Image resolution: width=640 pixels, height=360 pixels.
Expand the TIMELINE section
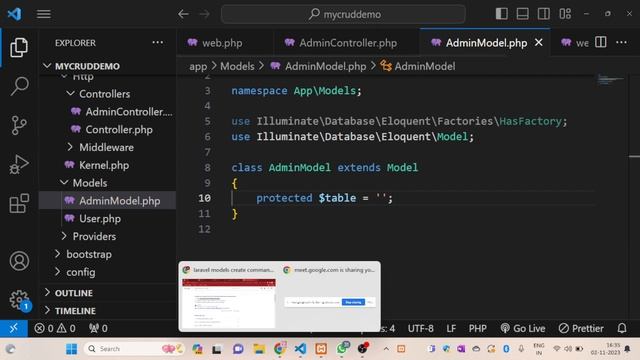[x=107, y=311]
